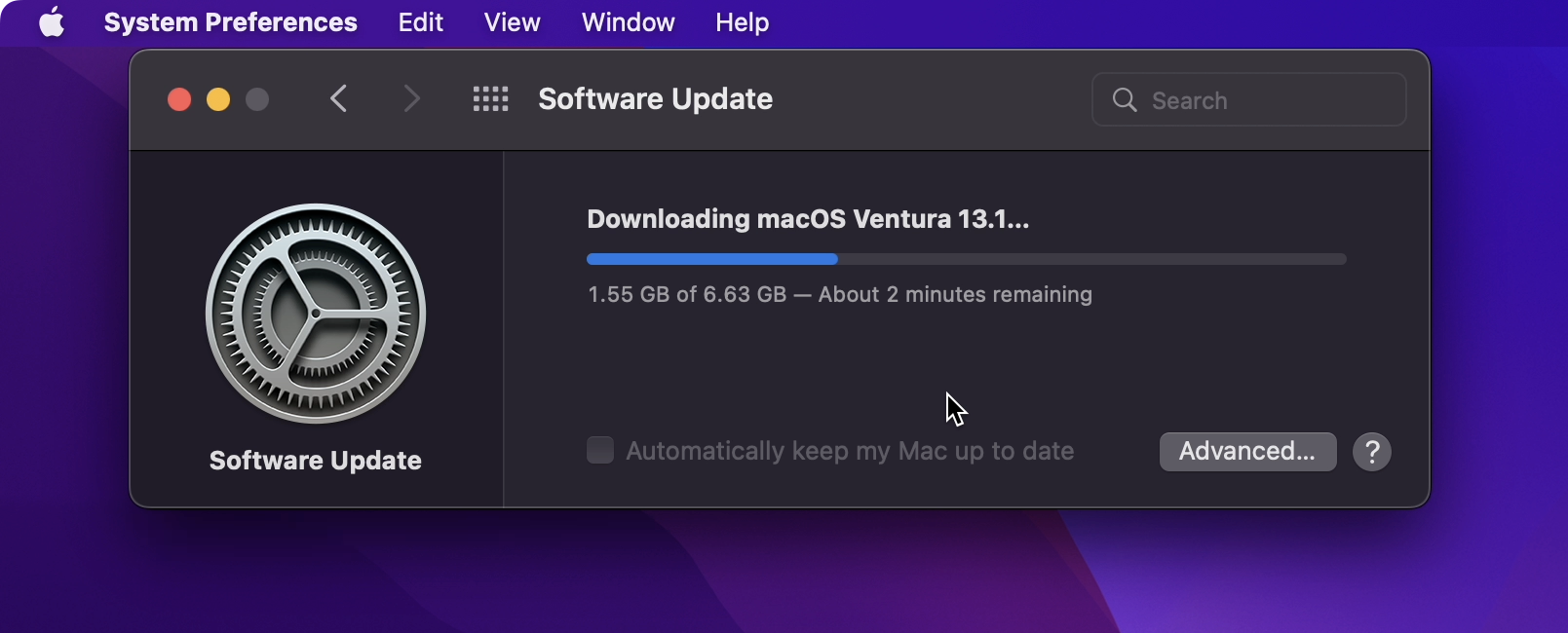Open the Apple menu
This screenshot has height=633, width=1568.
[51, 21]
